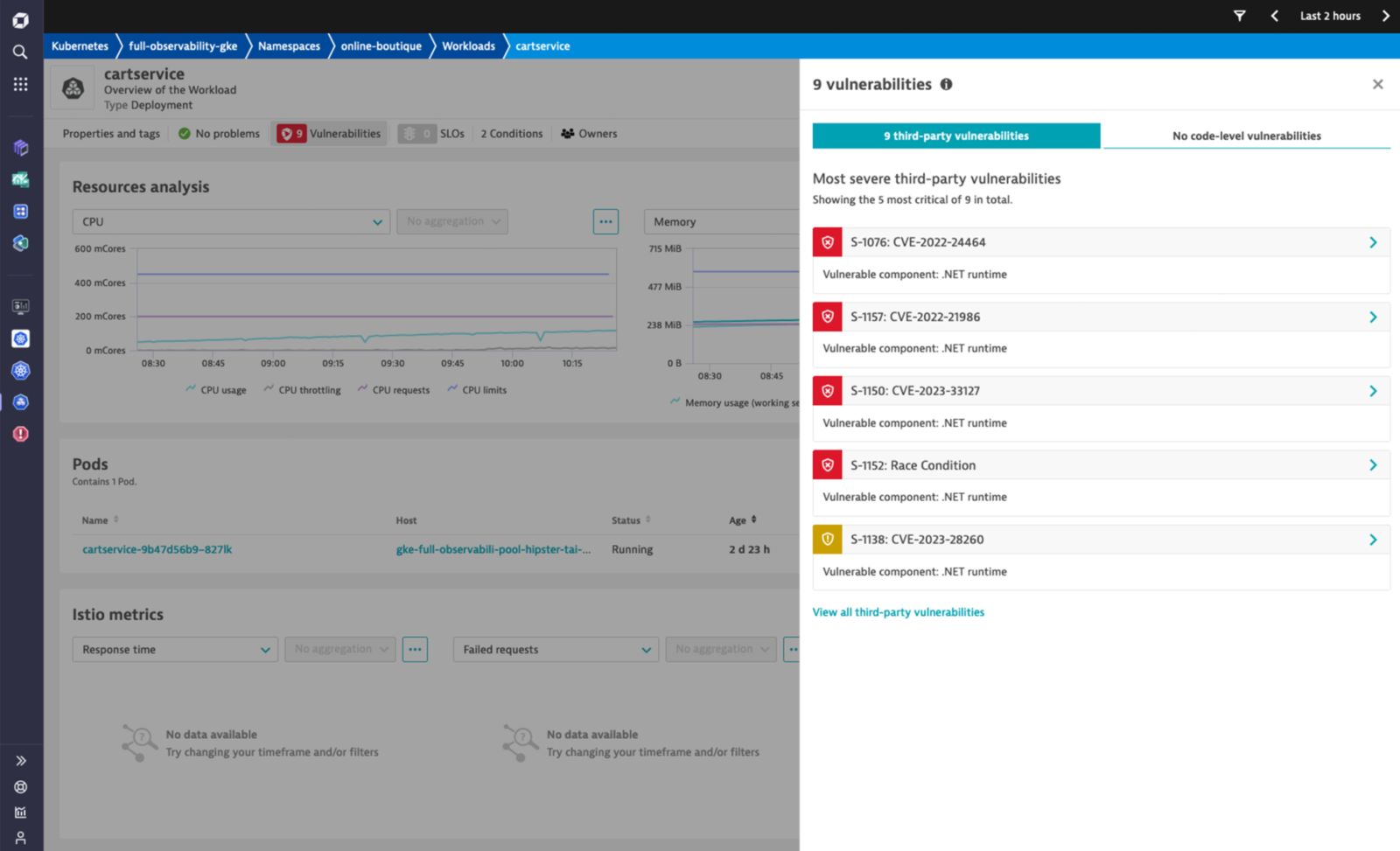
Task: Expand vulnerability S-1157 with its chevron
Action: point(1373,317)
